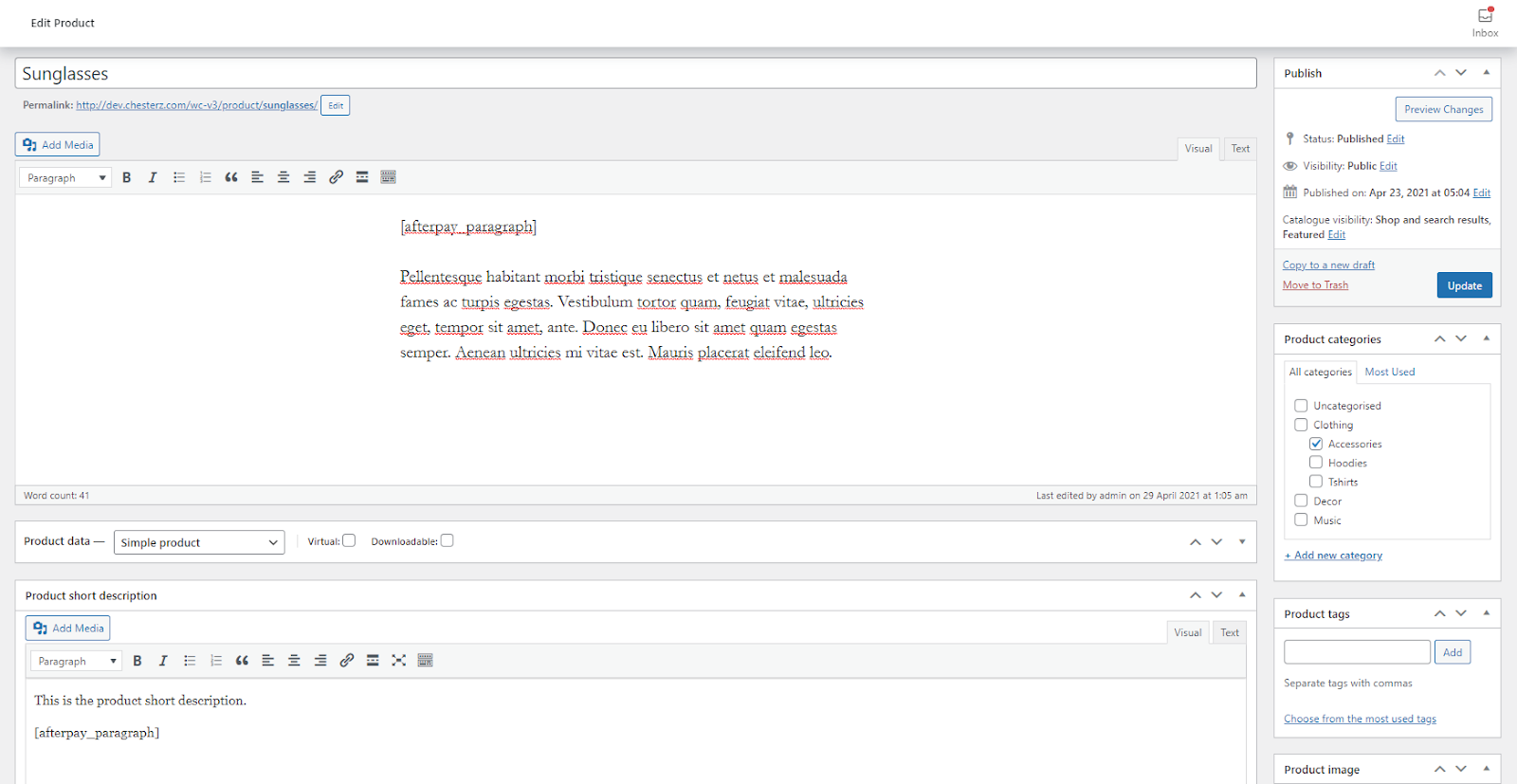Check the Decor category
Viewport: 1517px width, 784px height.
(x=1301, y=501)
